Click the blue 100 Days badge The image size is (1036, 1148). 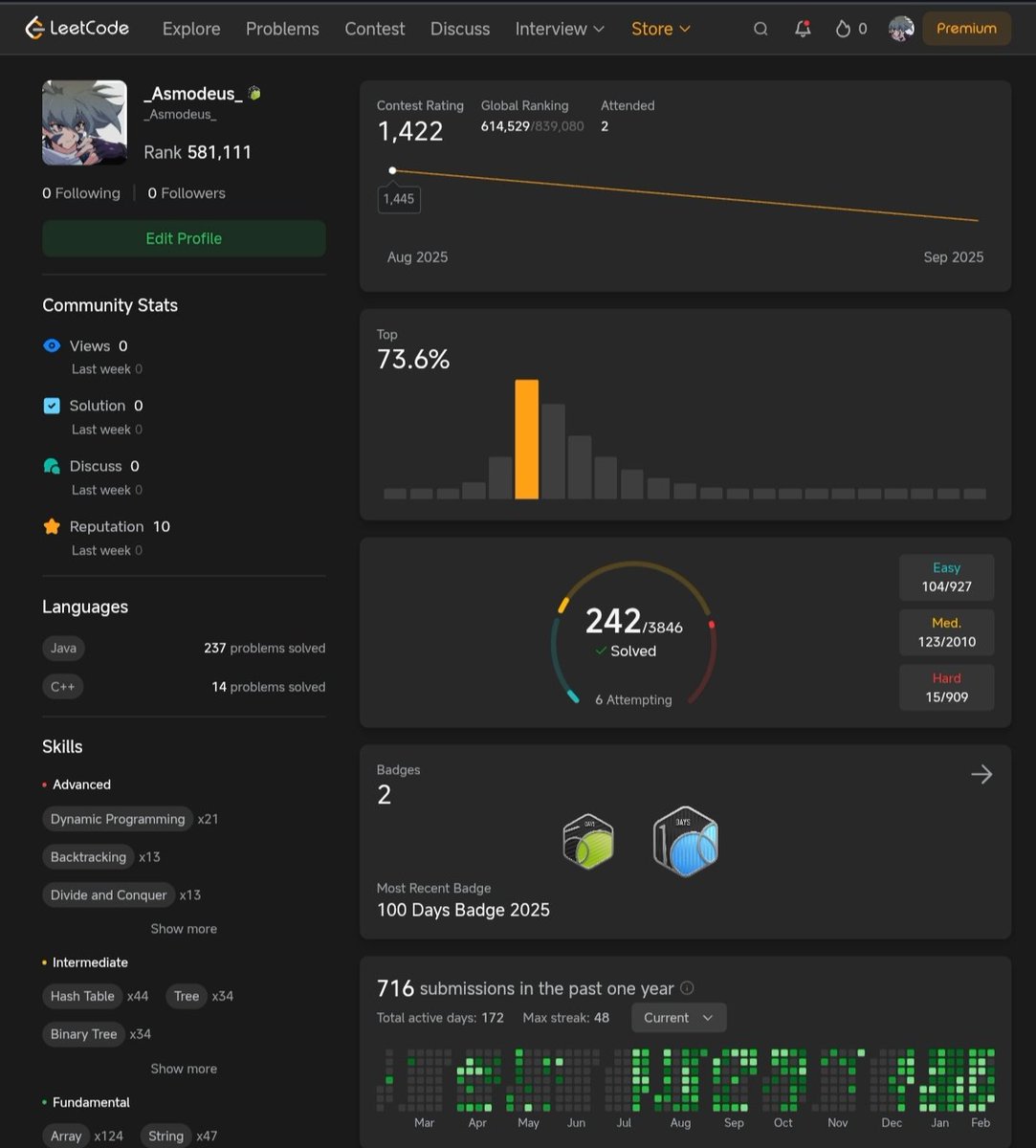685,842
